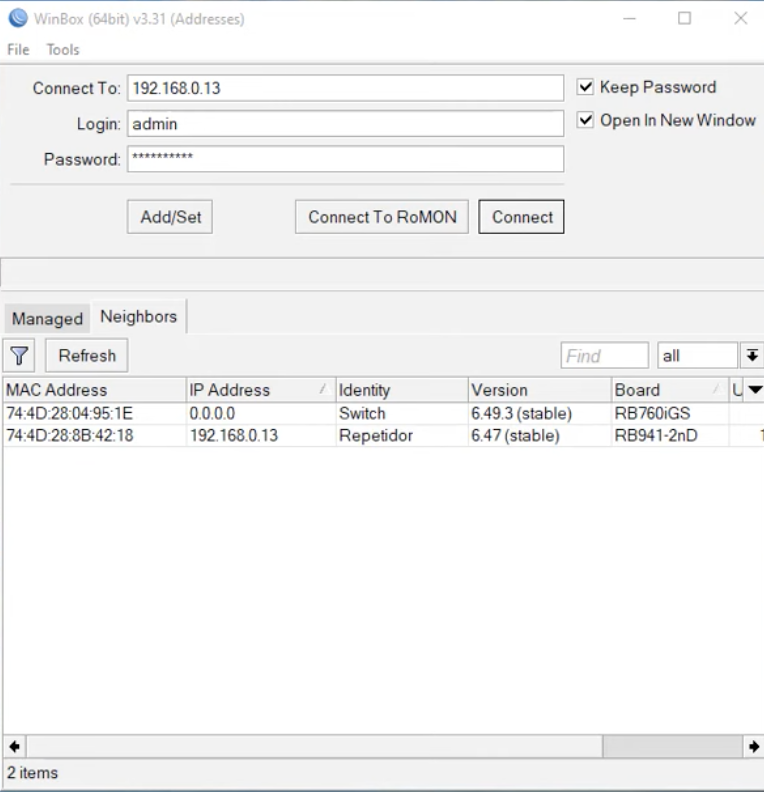Click version 6.47 (stable) cell
Screen dimensions: 764x792
(540, 435)
